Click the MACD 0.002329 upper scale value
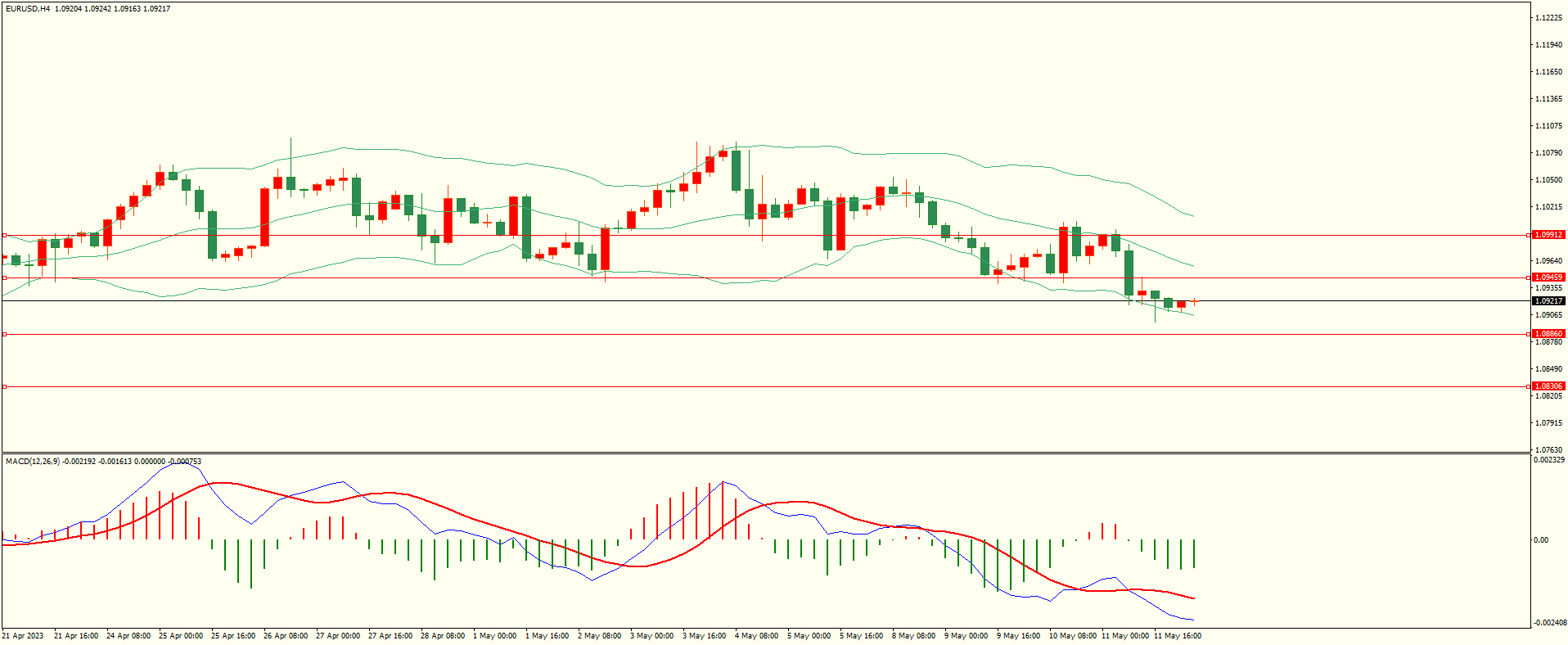The image size is (1568, 645). coord(1549,460)
